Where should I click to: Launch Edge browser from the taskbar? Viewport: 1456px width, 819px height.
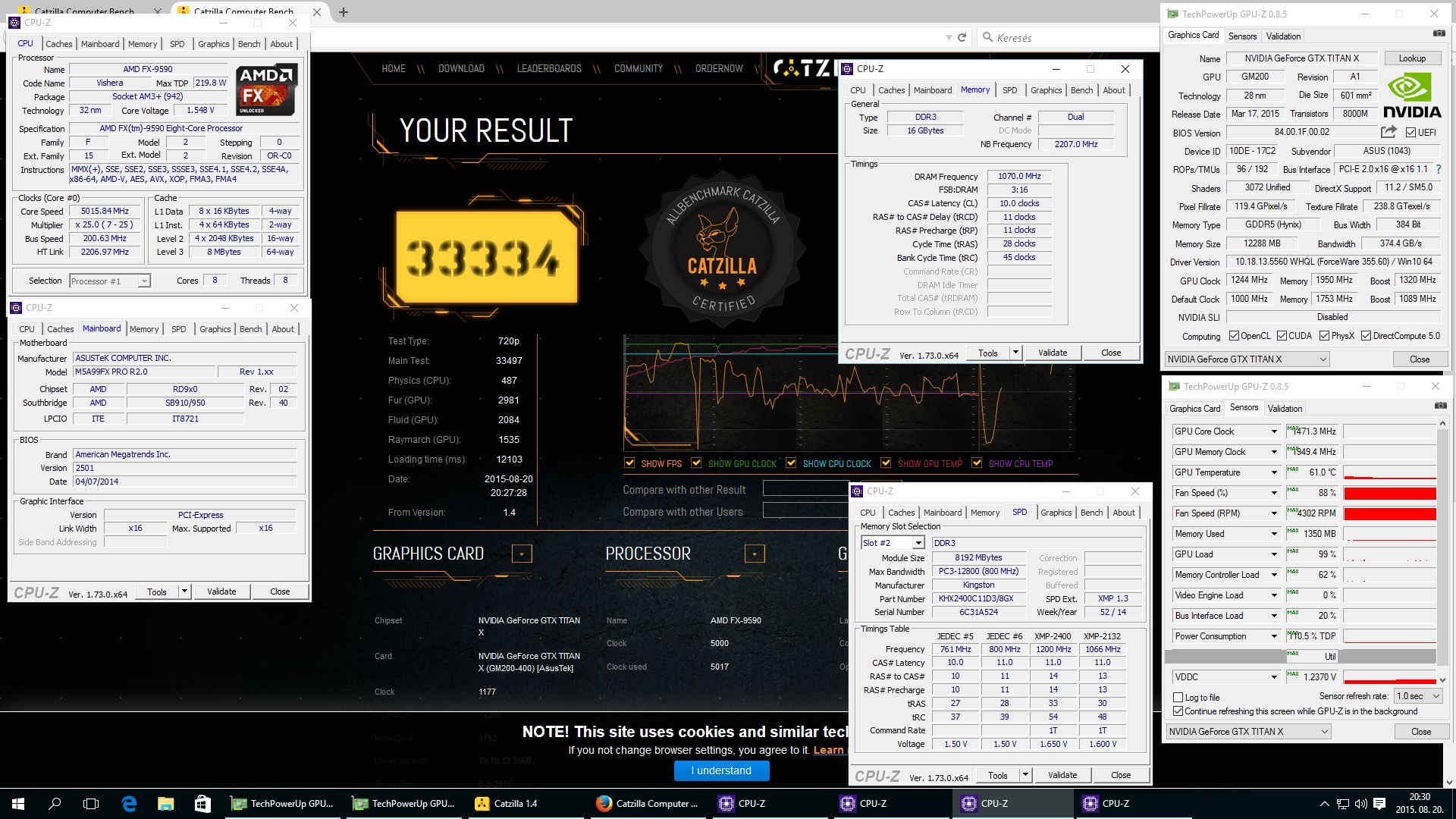[129, 803]
